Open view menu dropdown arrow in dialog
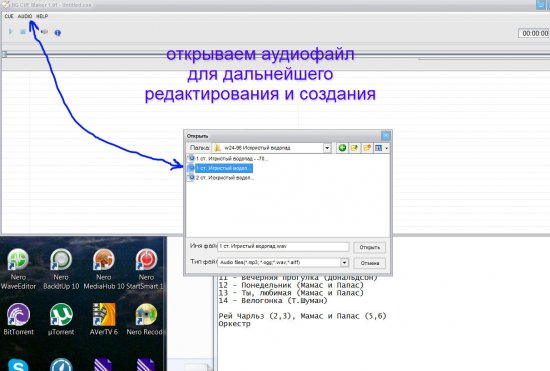 point(387,148)
